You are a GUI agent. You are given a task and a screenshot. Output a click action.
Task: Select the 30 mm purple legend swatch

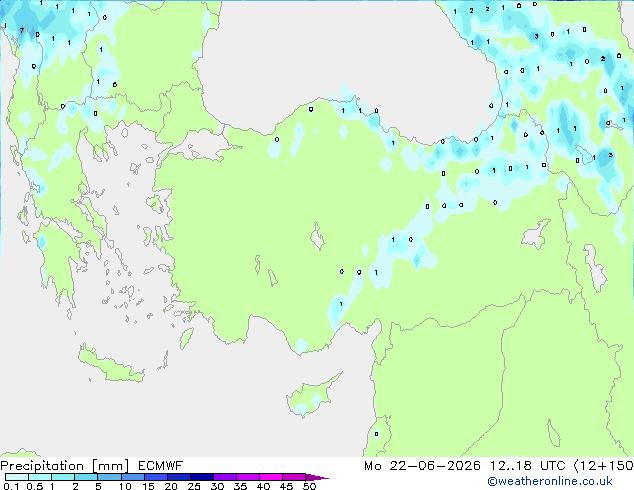pos(225,477)
